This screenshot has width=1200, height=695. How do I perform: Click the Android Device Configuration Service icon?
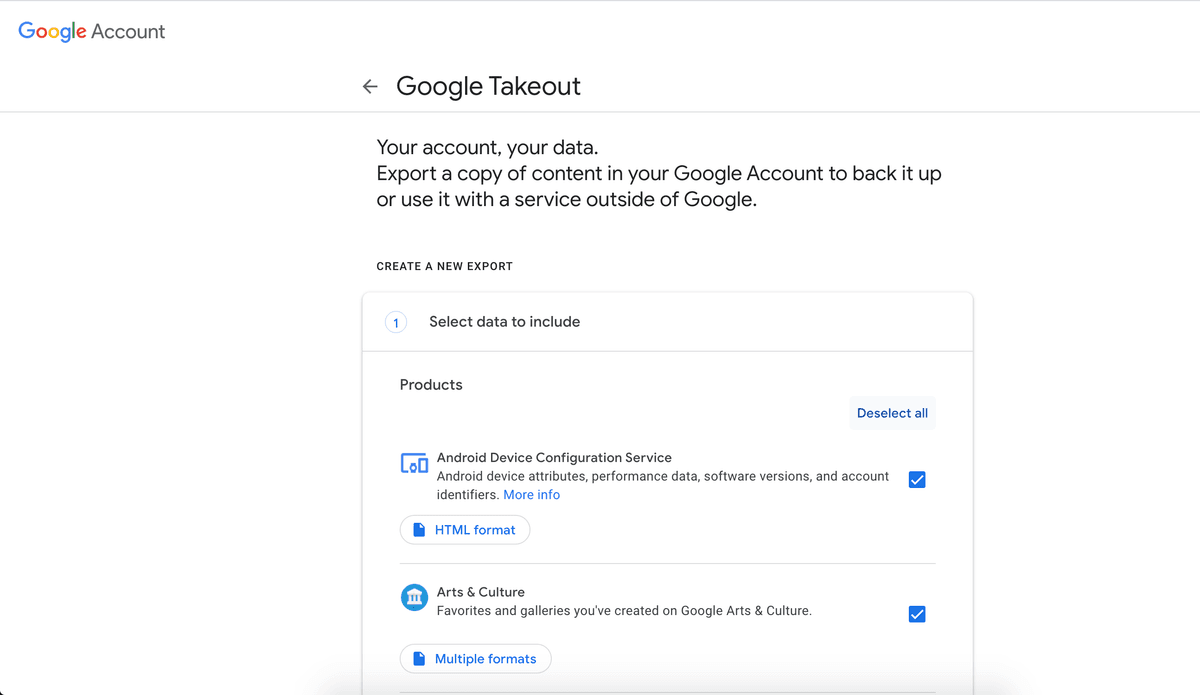[414, 463]
